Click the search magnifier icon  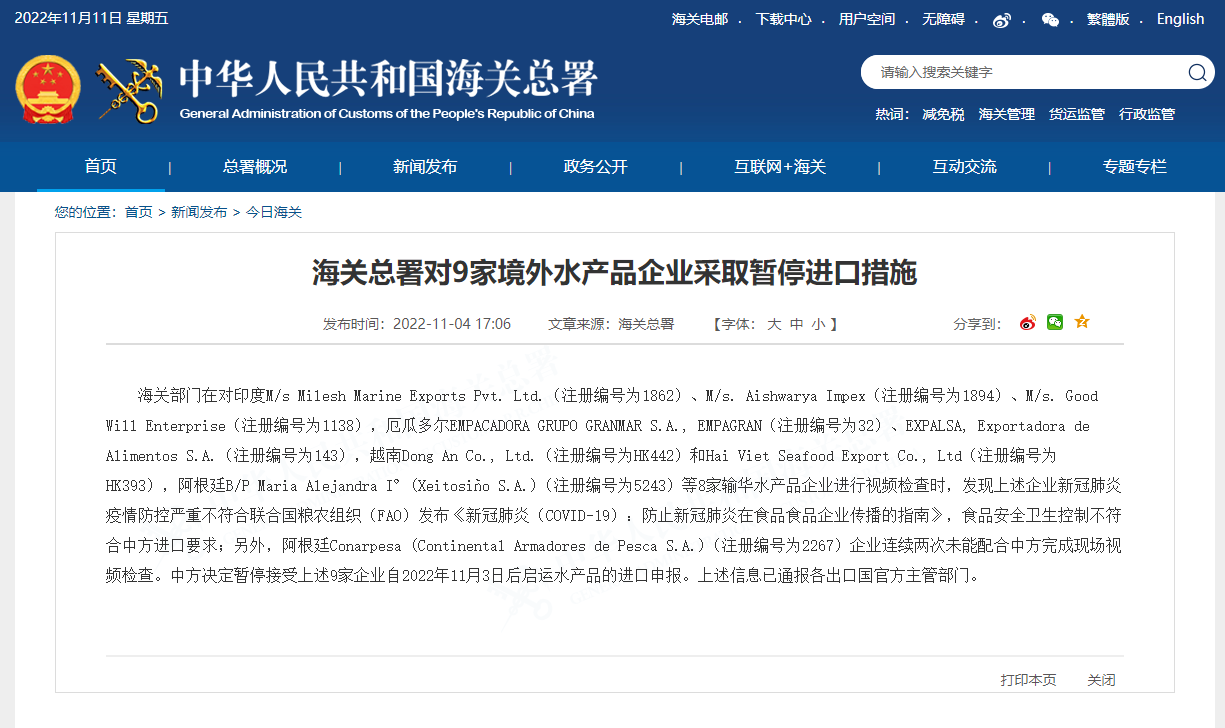click(1196, 72)
